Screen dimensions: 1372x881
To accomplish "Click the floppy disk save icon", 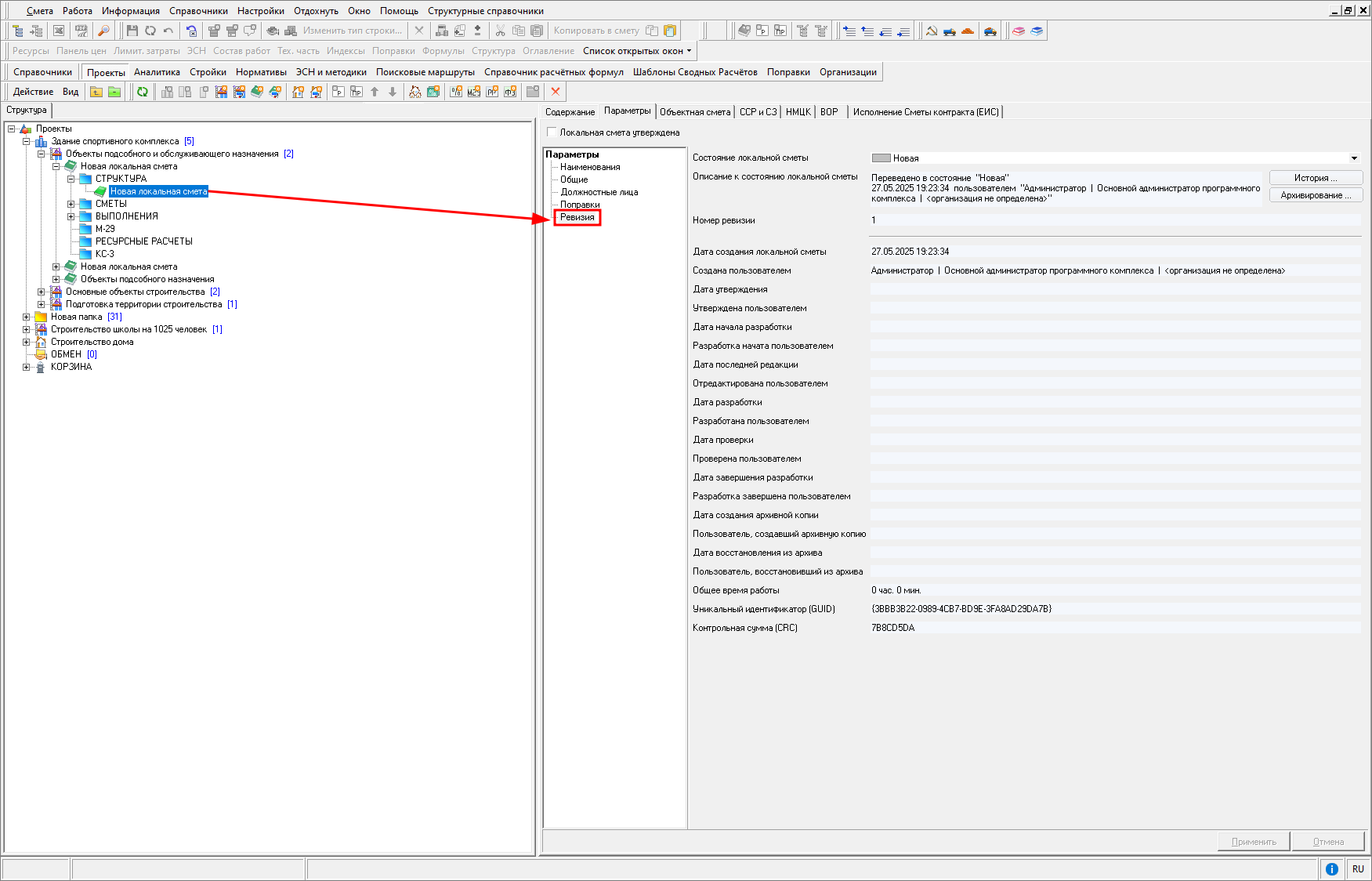I will (132, 31).
